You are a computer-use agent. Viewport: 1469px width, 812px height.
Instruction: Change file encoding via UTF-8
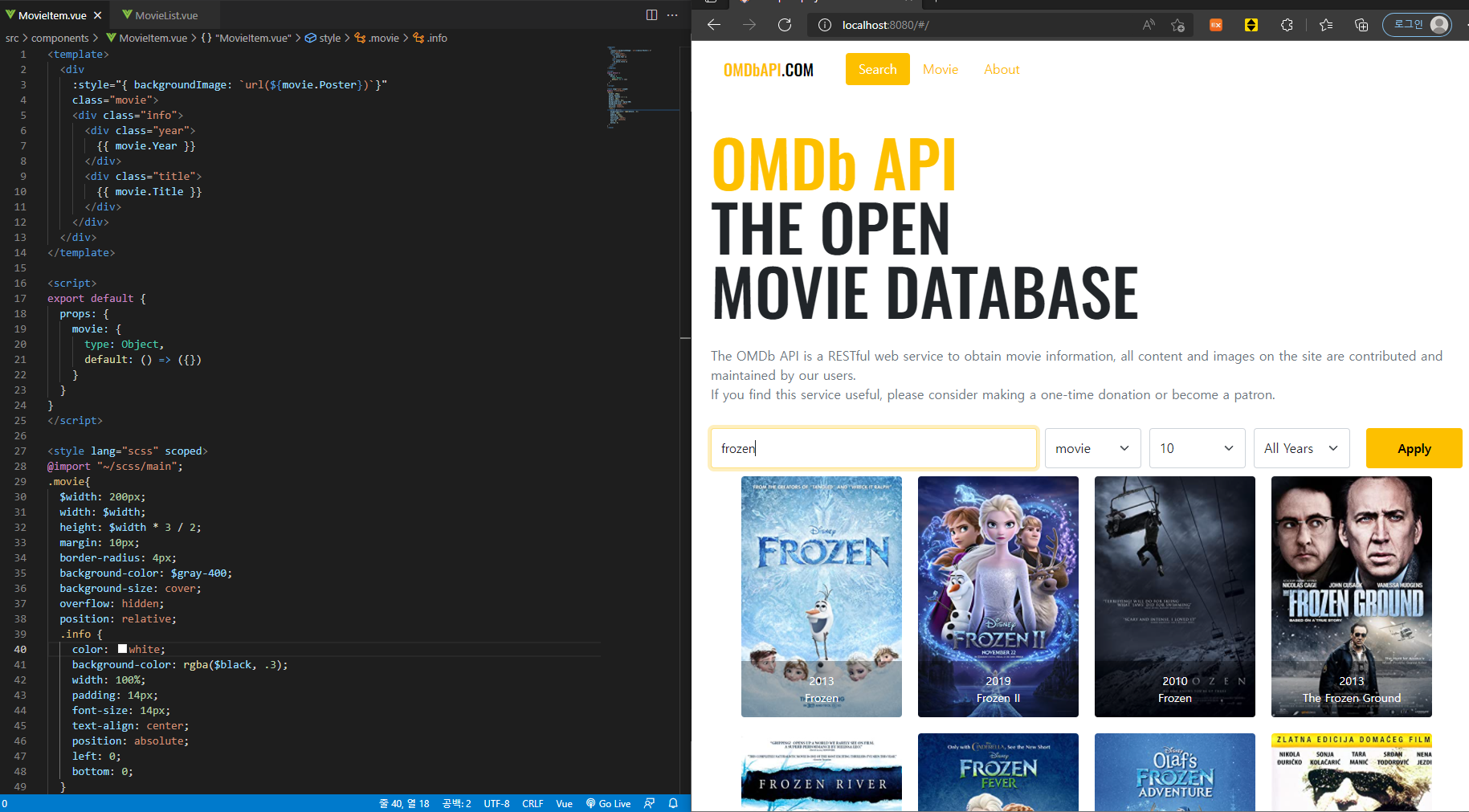point(496,803)
